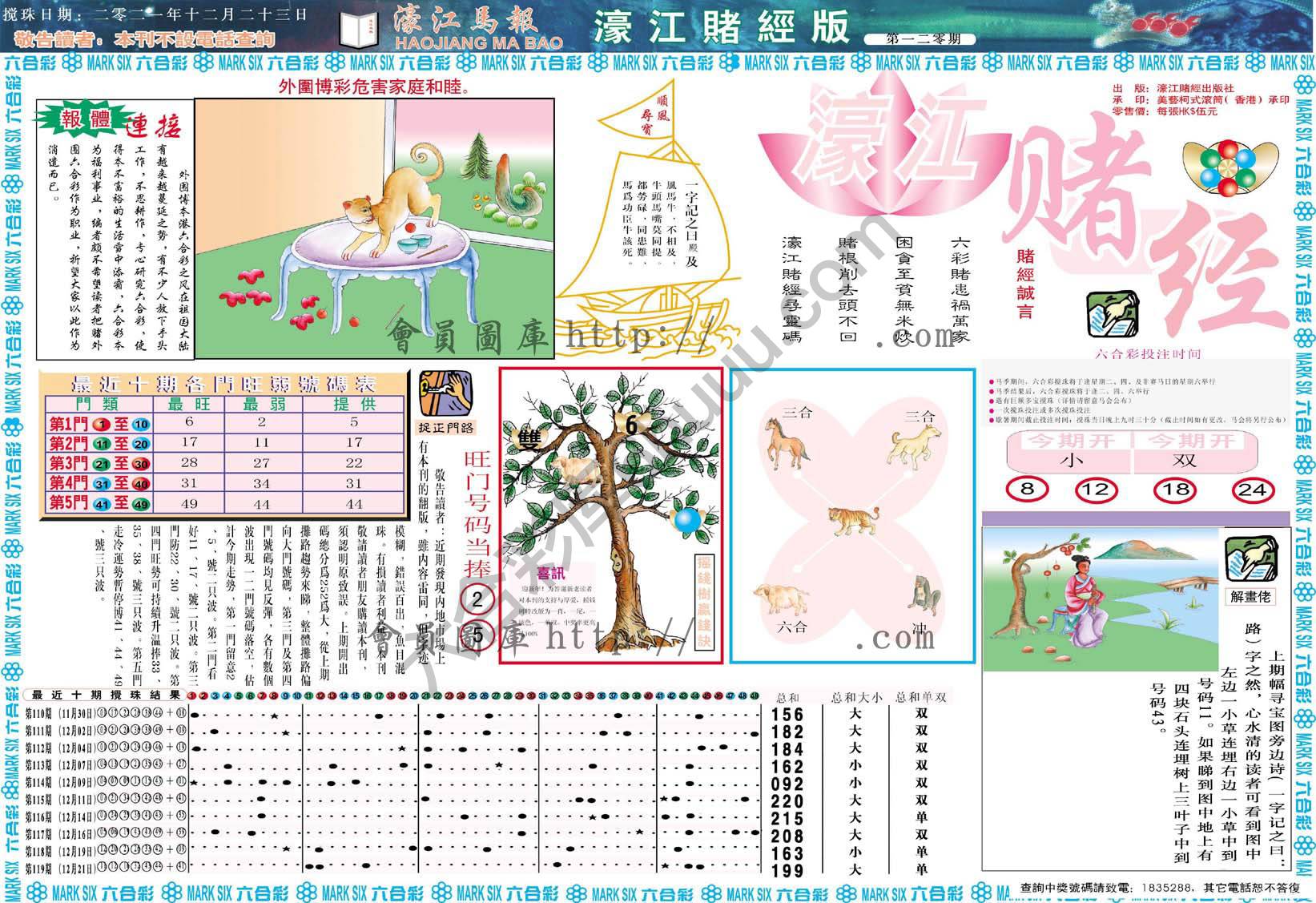Image resolution: width=1316 pixels, height=903 pixels.
Task: Click value 49 in the 第5門 row
Action: tap(189, 504)
